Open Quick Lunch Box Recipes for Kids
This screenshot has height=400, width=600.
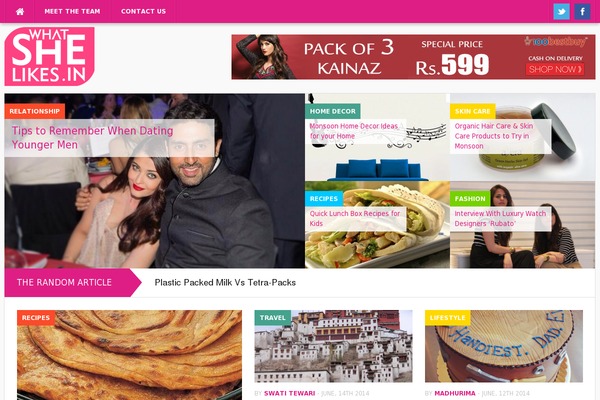pyautogui.click(x=355, y=218)
